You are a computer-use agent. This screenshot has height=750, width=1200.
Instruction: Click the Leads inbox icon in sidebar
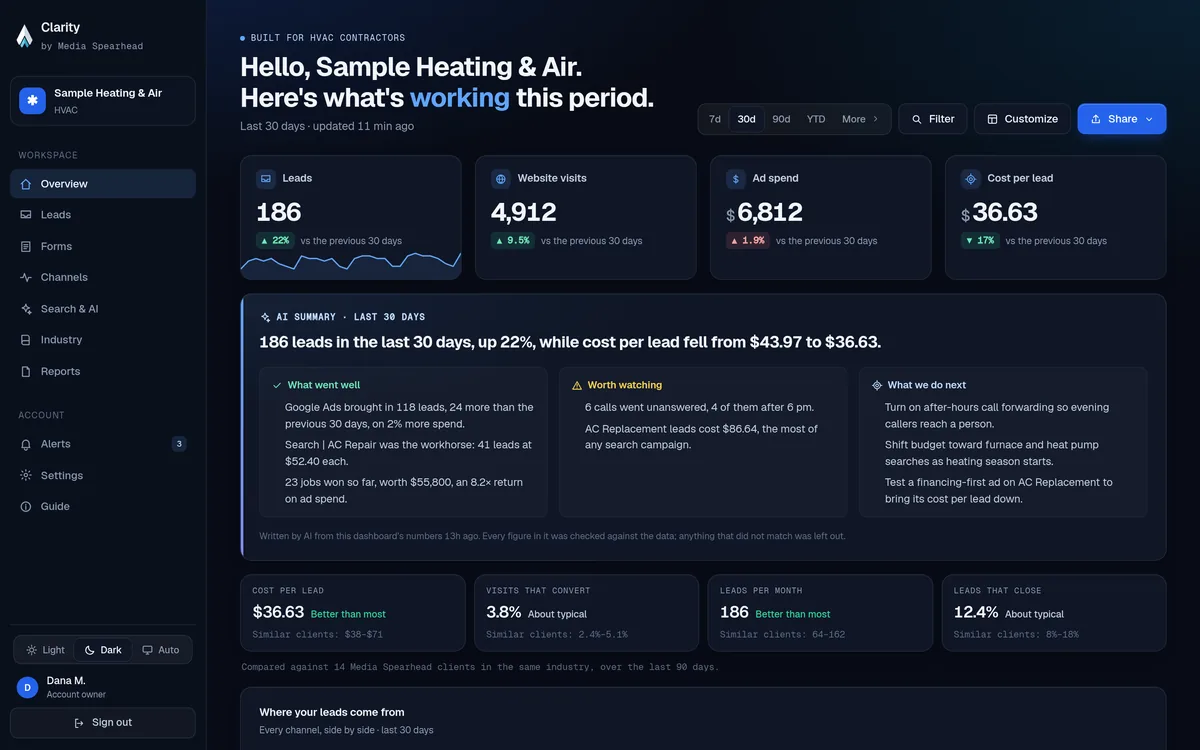click(26, 215)
